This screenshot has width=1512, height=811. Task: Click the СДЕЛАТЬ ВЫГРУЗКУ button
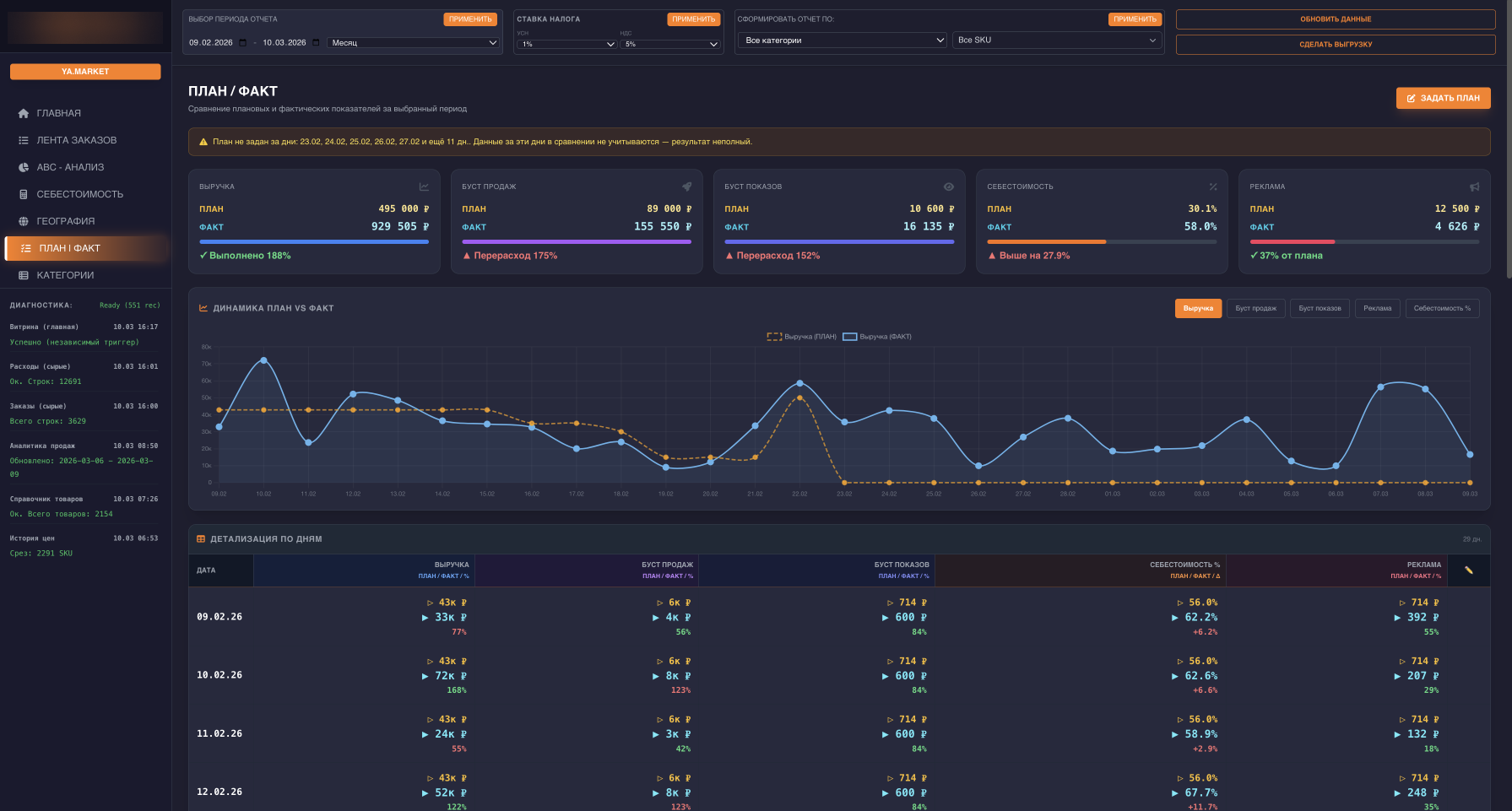tap(1336, 45)
